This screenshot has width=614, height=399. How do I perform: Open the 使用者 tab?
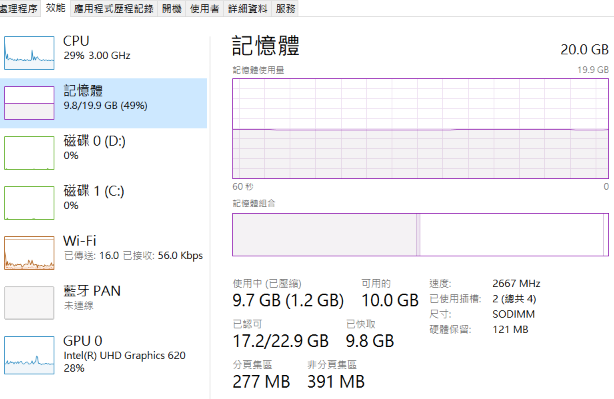[x=204, y=9]
